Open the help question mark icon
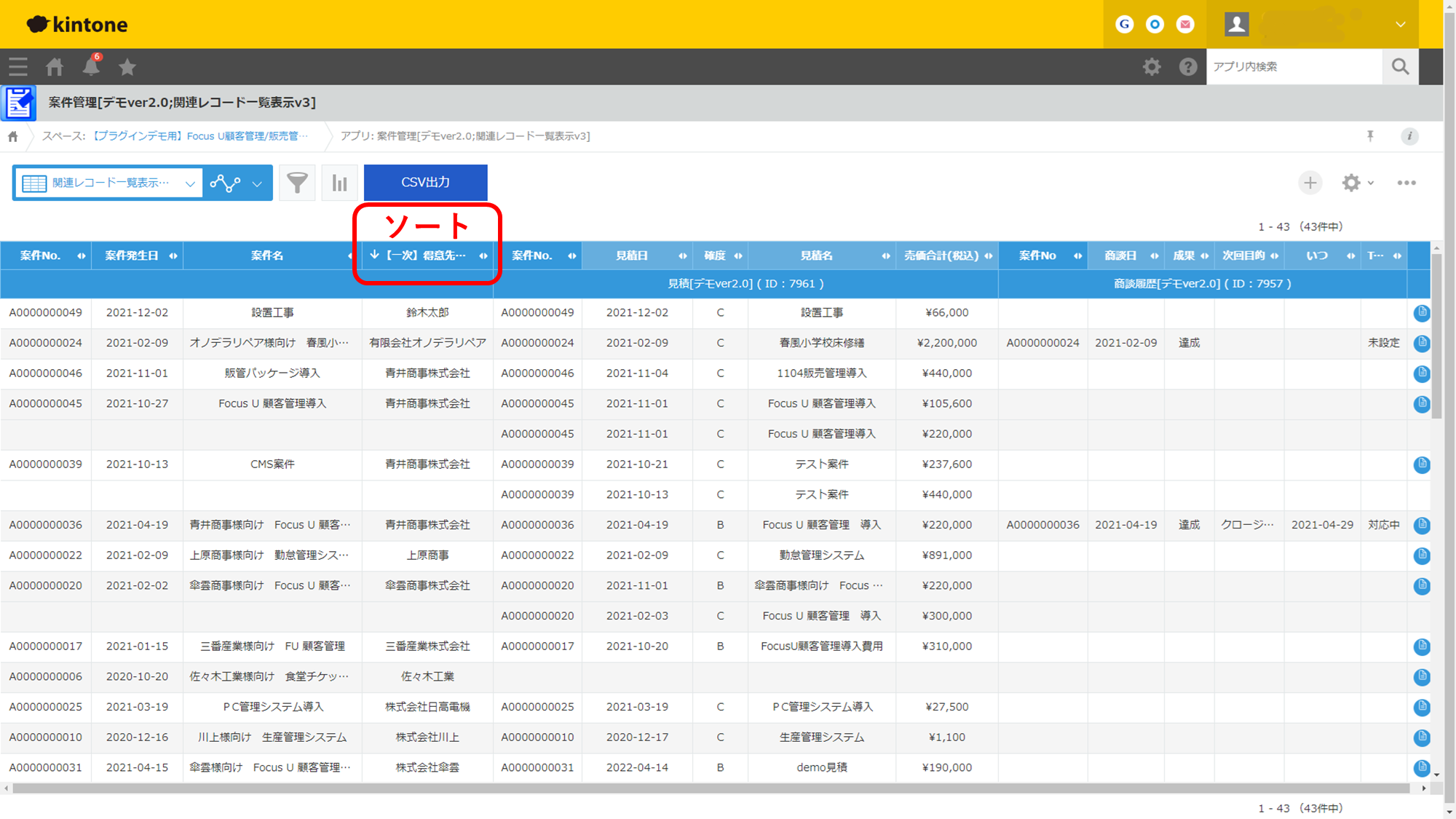This screenshot has height=819, width=1456. [1188, 67]
